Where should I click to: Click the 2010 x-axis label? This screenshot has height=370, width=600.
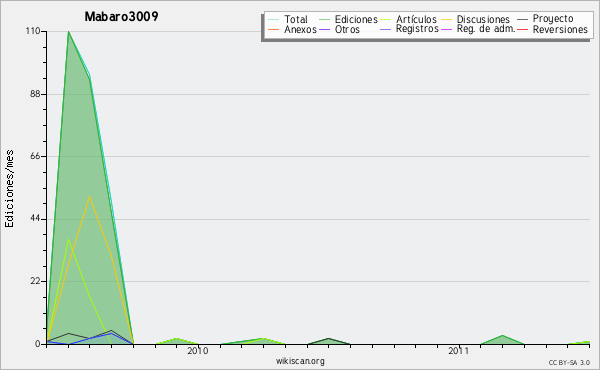tap(198, 351)
